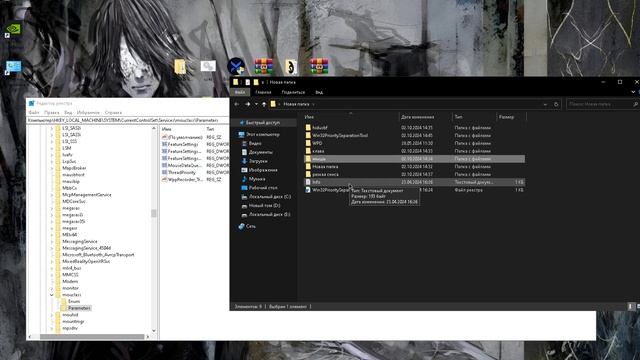Expand the LSM key in registry tree

point(51,148)
